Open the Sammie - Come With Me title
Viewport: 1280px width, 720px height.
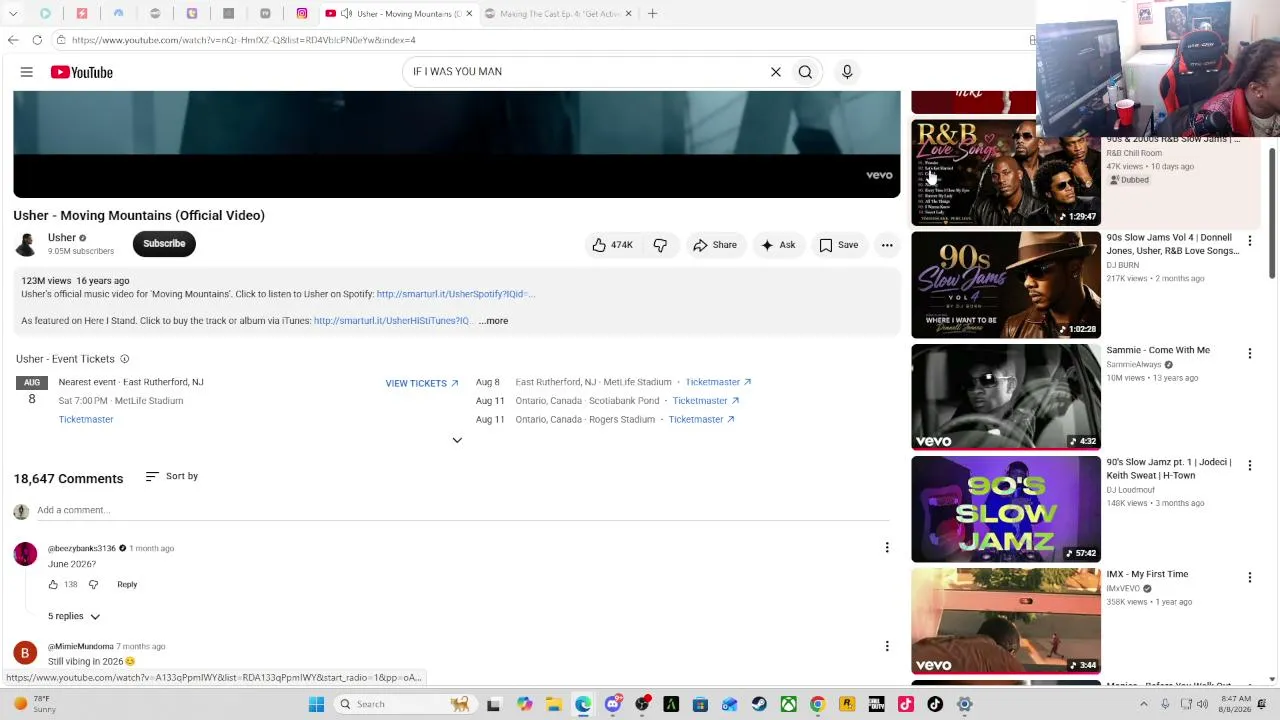pyautogui.click(x=1158, y=350)
